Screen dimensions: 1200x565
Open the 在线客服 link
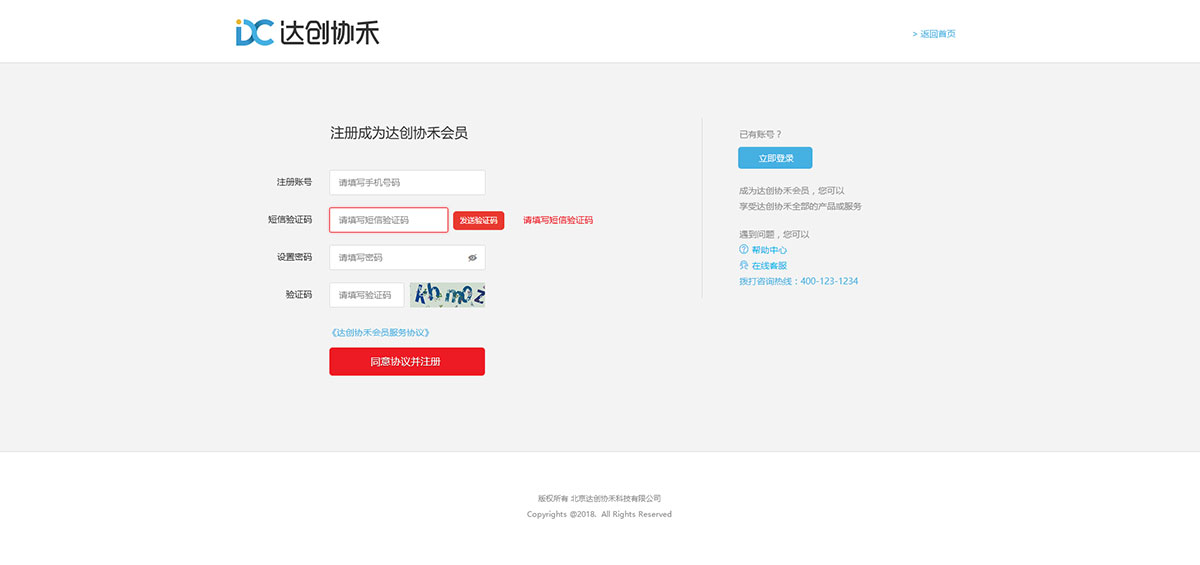(769, 266)
